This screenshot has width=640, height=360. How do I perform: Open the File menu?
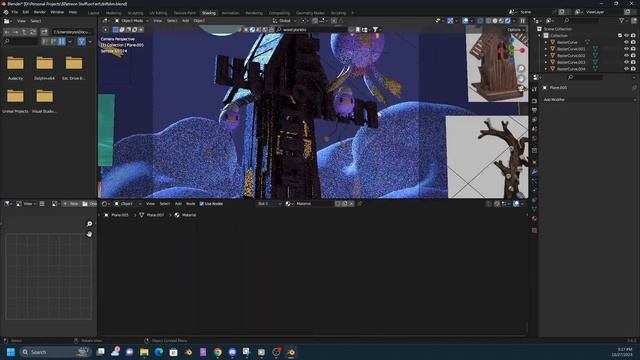(x=15, y=12)
